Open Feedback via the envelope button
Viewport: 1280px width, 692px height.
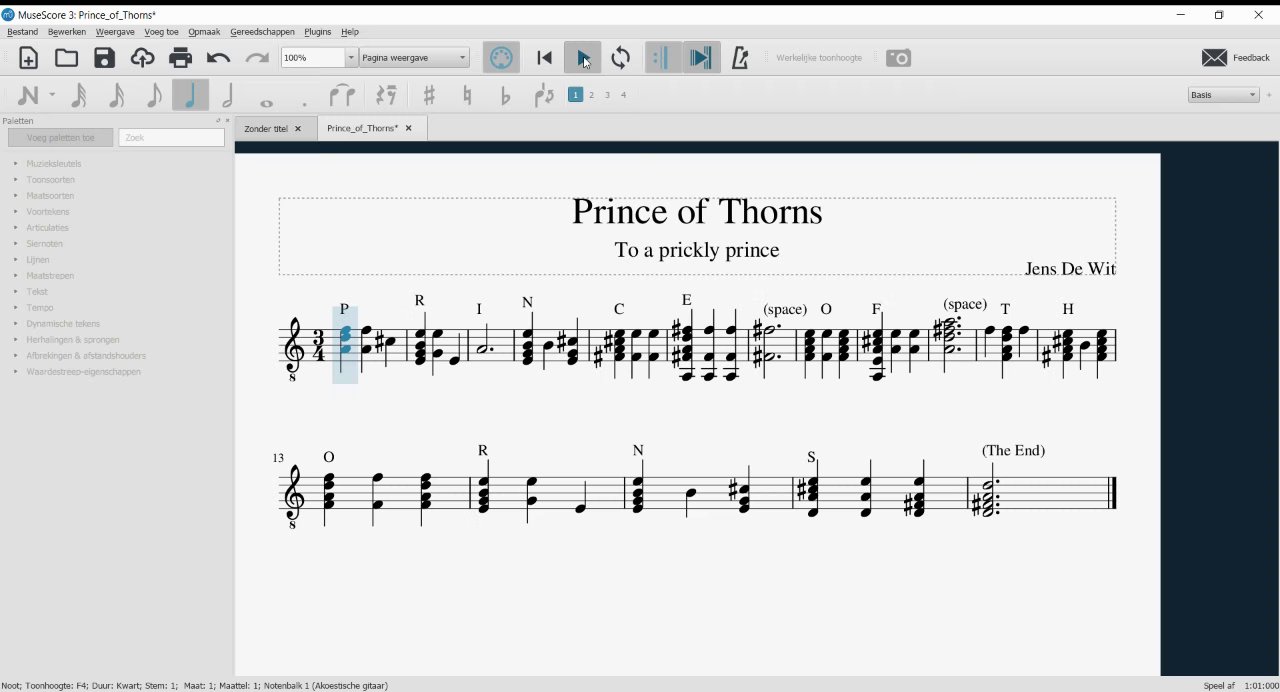click(x=1235, y=58)
